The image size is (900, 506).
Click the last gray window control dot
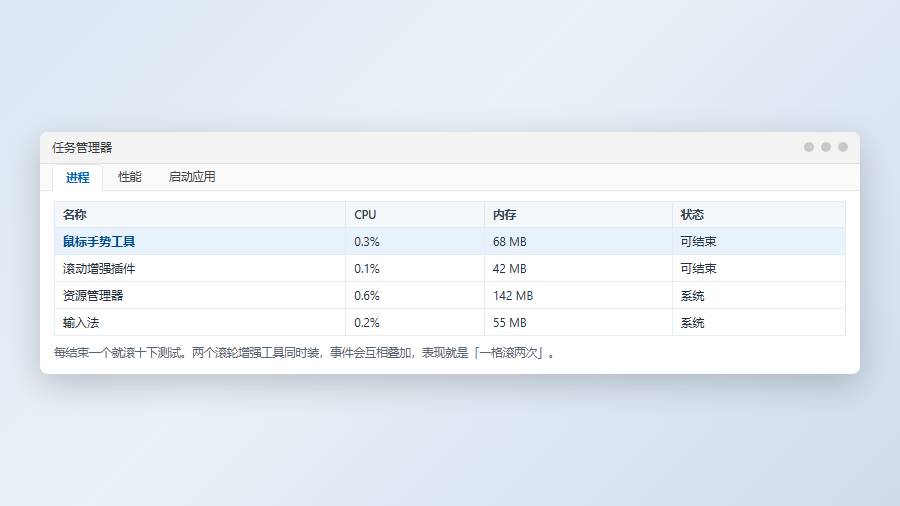[x=843, y=147]
